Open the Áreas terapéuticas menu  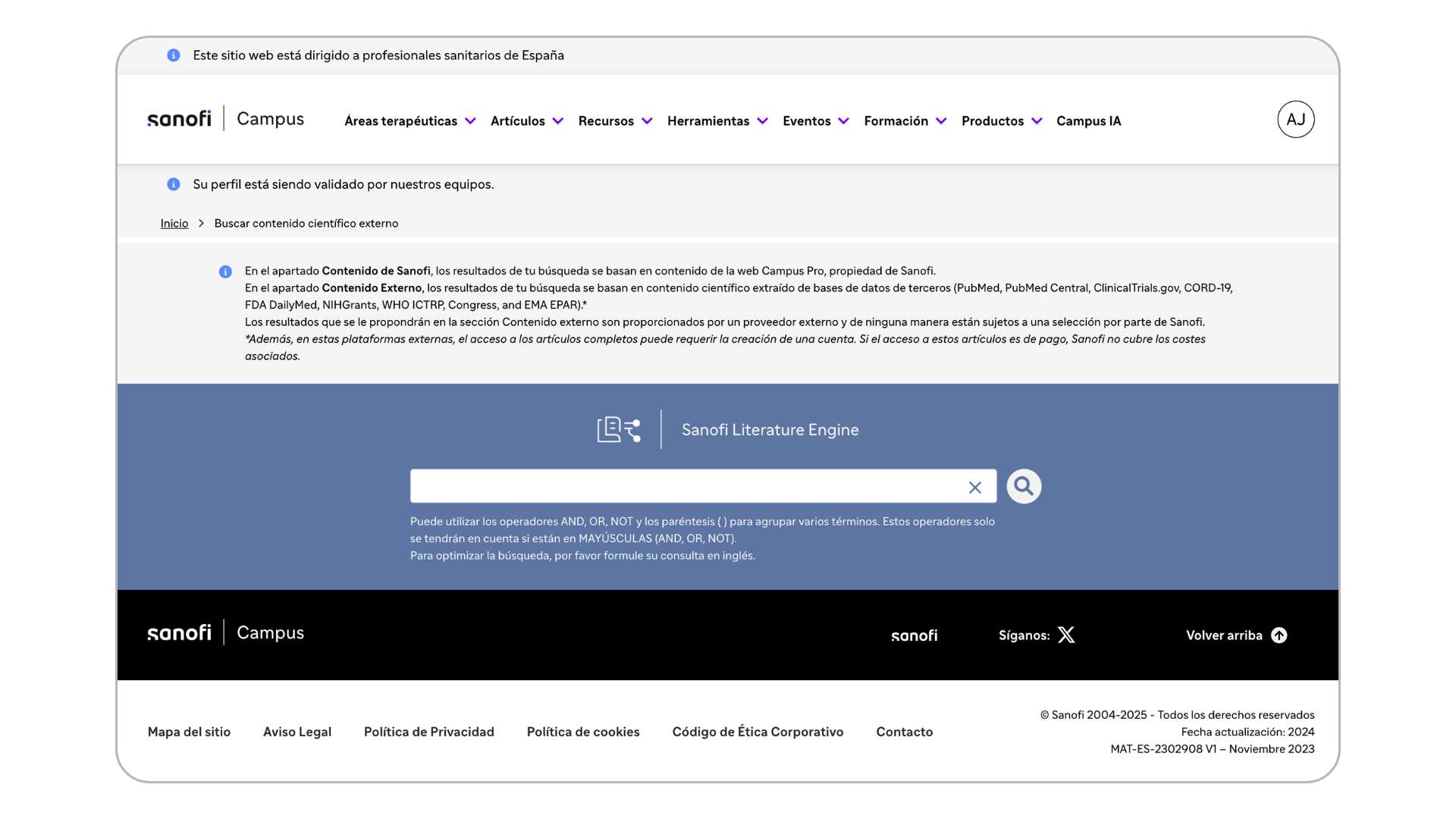401,121
